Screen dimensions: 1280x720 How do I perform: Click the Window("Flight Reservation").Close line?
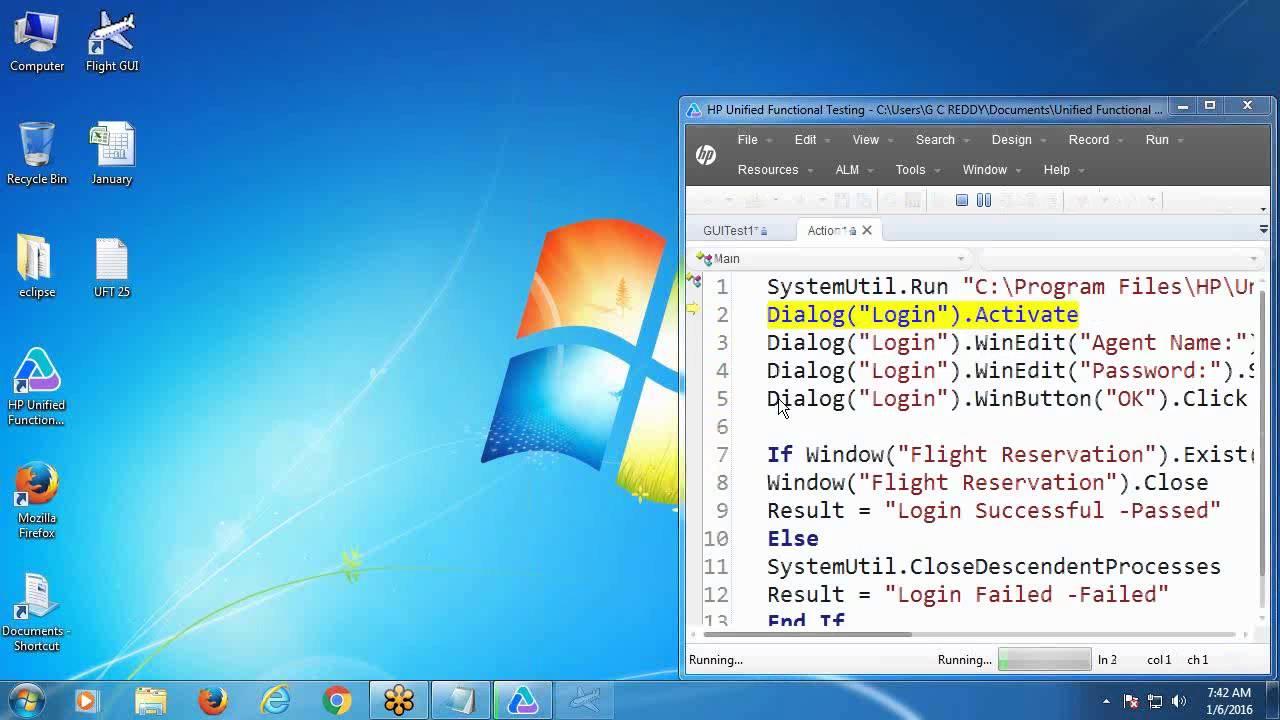point(987,483)
